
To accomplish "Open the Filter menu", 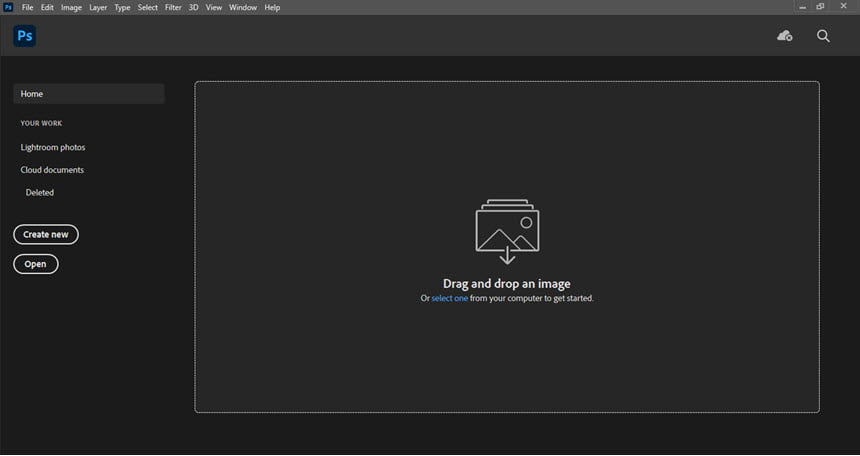I will click(x=173, y=8).
